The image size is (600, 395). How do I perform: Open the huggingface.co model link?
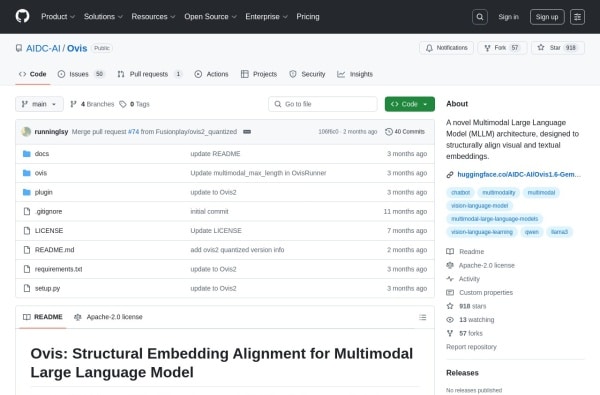tap(519, 175)
